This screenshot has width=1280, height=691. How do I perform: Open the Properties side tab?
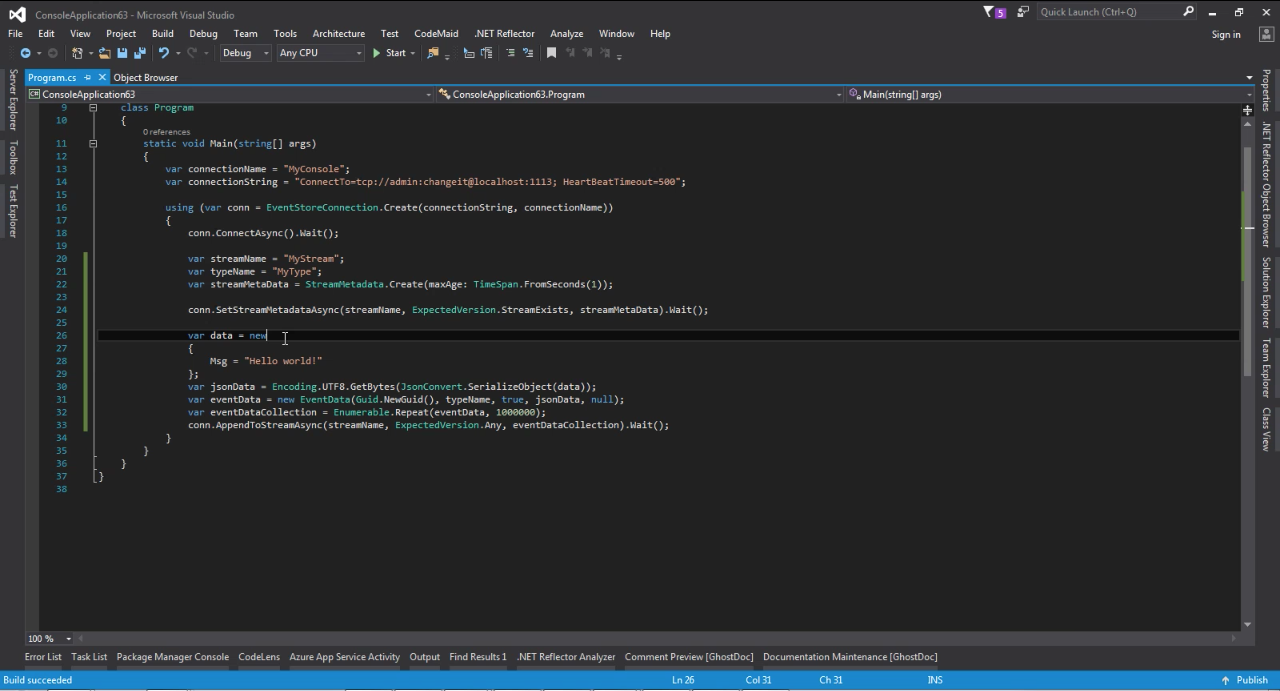coord(1266,90)
